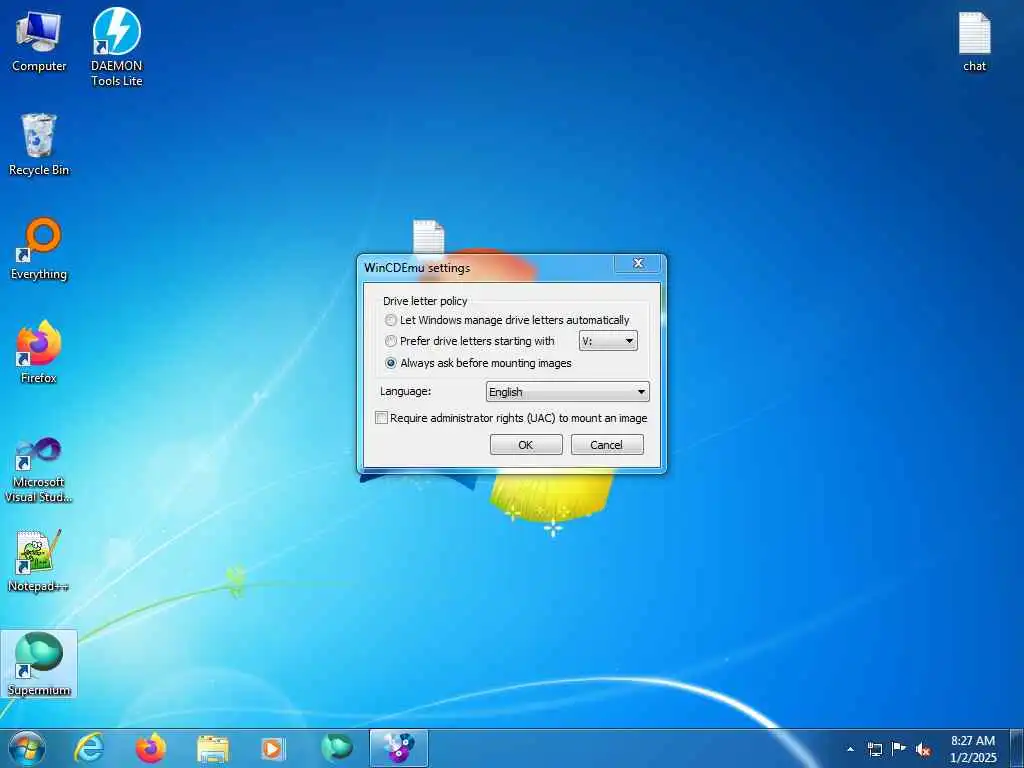Image resolution: width=1024 pixels, height=768 pixels.
Task: Click the muted volume tray icon
Action: coord(923,749)
